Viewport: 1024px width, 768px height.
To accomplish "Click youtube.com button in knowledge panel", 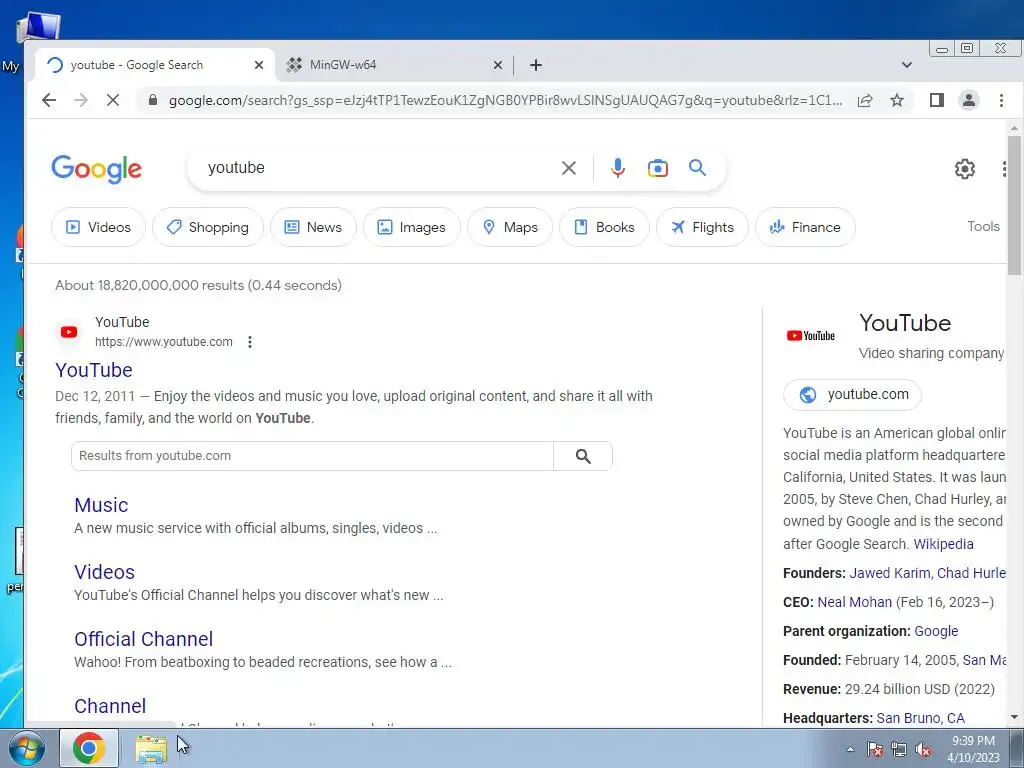I will pos(852,394).
